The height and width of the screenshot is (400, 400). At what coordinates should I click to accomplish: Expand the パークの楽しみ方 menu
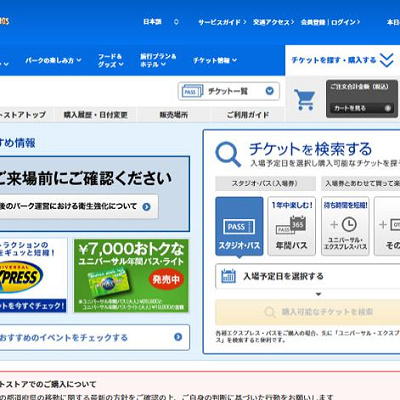(x=53, y=61)
